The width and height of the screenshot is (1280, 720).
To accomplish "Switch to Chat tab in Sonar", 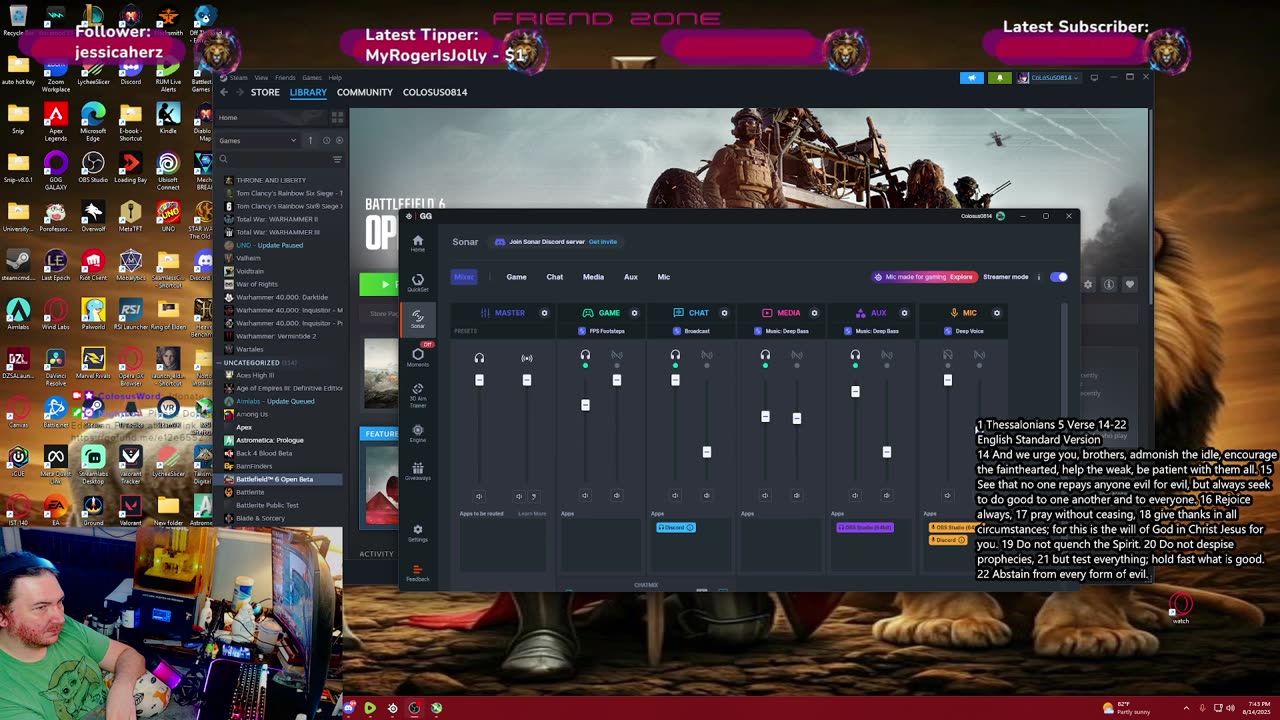I will (555, 277).
